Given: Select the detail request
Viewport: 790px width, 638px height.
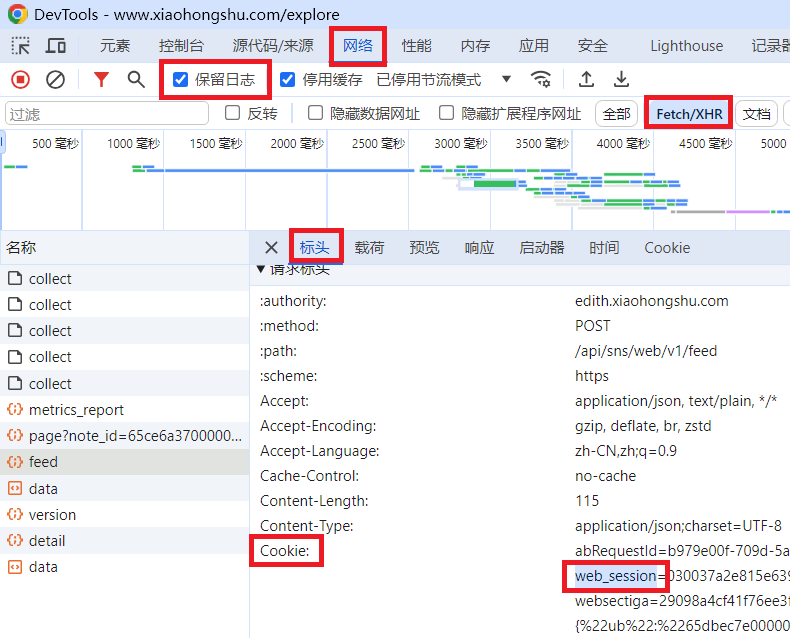Looking at the screenshot, I should (124, 541).
